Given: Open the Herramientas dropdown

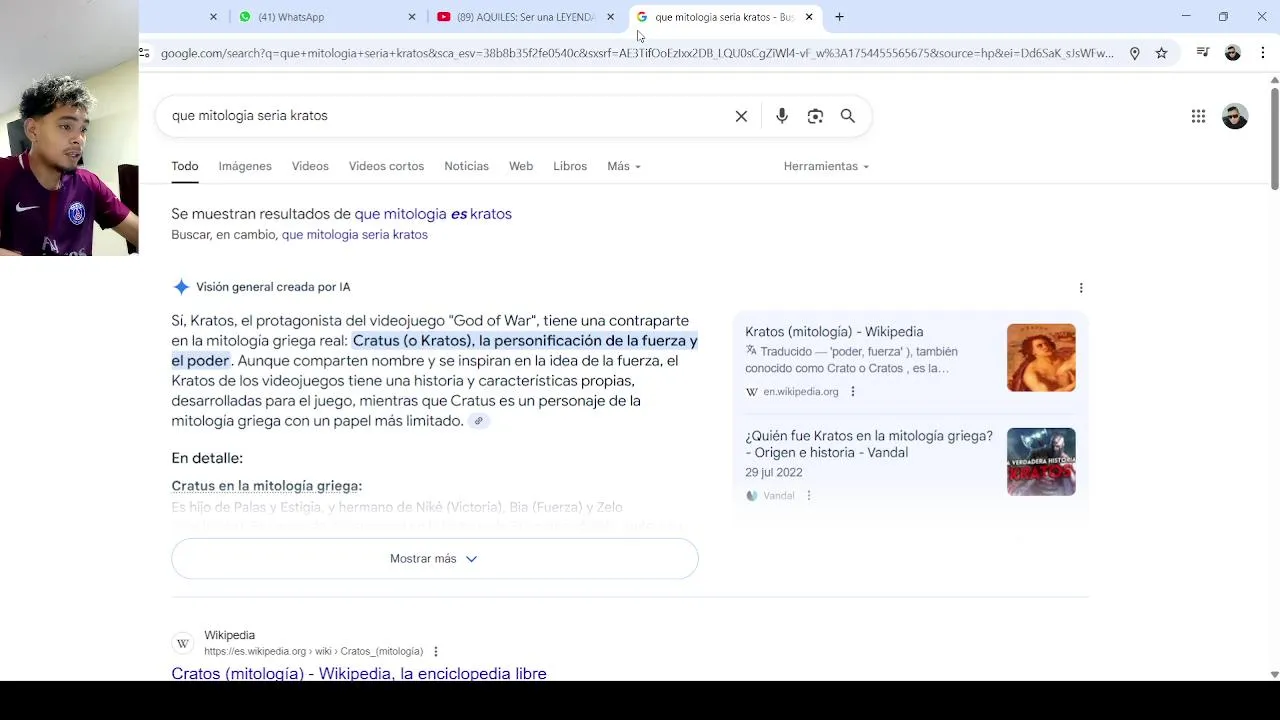Looking at the screenshot, I should pos(826,166).
